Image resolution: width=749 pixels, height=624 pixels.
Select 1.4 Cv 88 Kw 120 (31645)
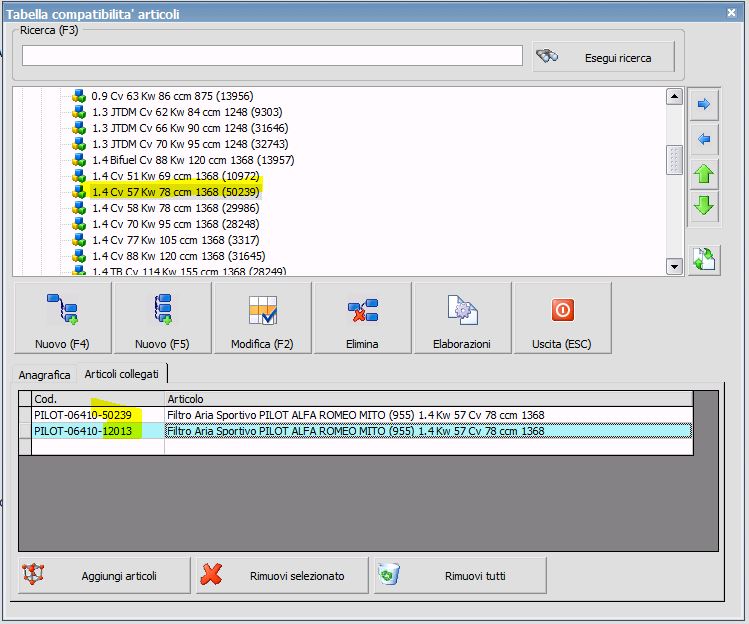(179, 256)
